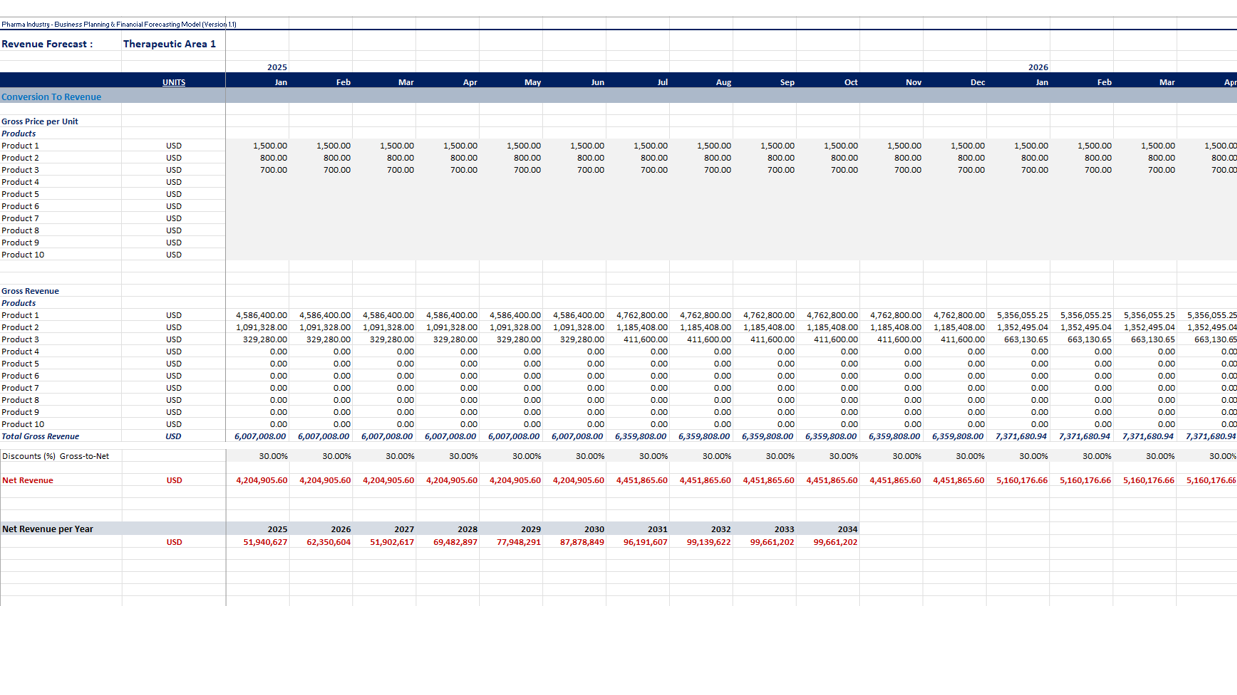Select the "Net Revenue per Year" heading
The height and width of the screenshot is (695, 1237).
[48, 529]
